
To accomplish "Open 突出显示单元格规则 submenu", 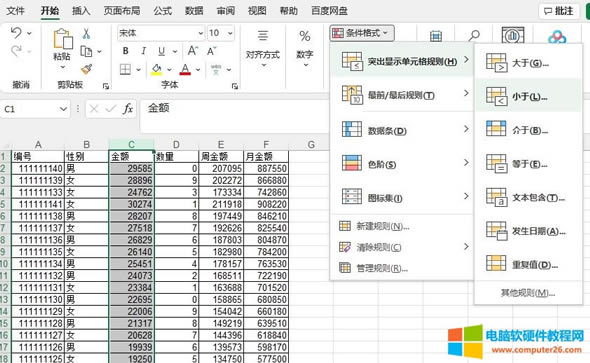I will [402, 61].
